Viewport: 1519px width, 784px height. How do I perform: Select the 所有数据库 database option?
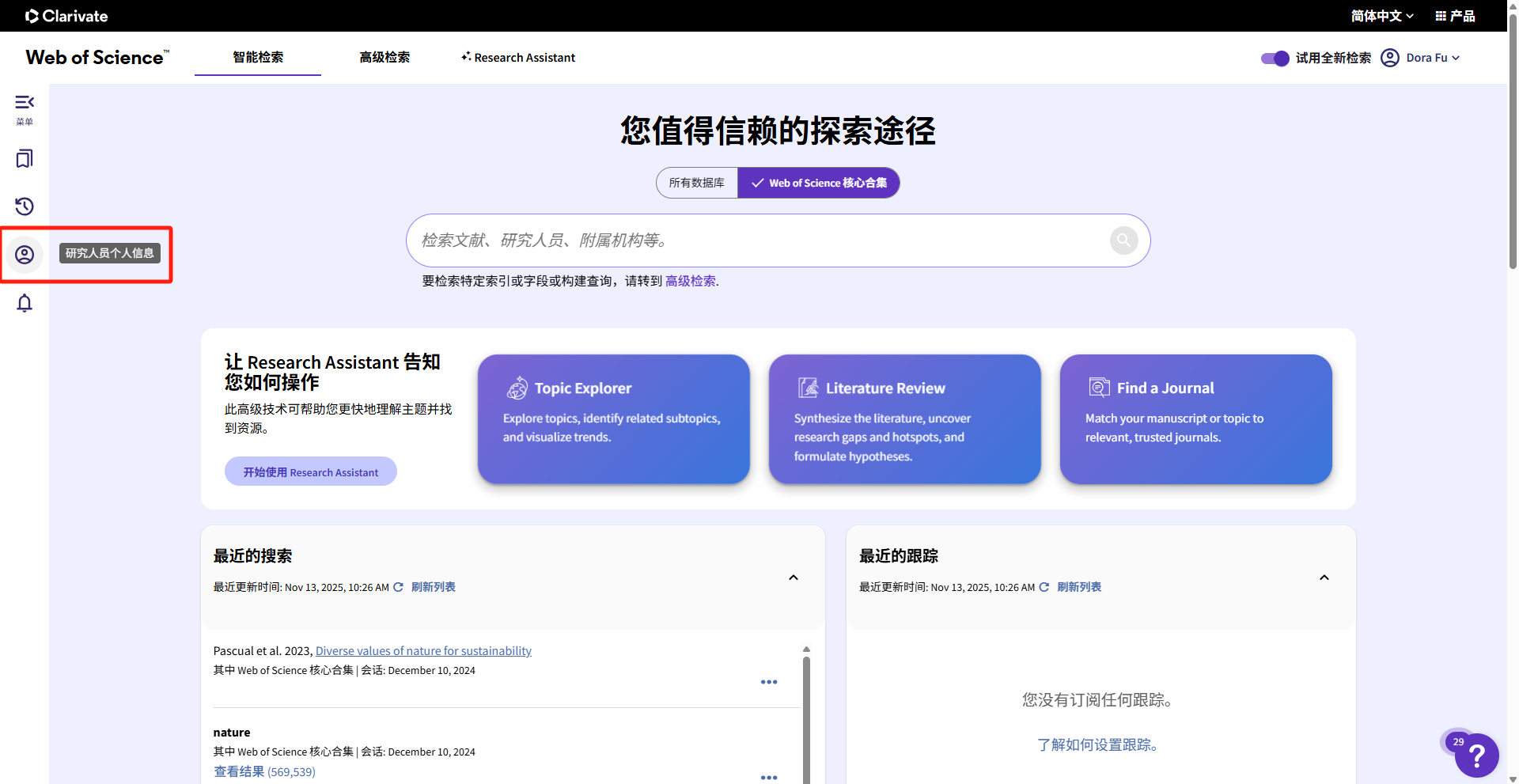click(696, 183)
